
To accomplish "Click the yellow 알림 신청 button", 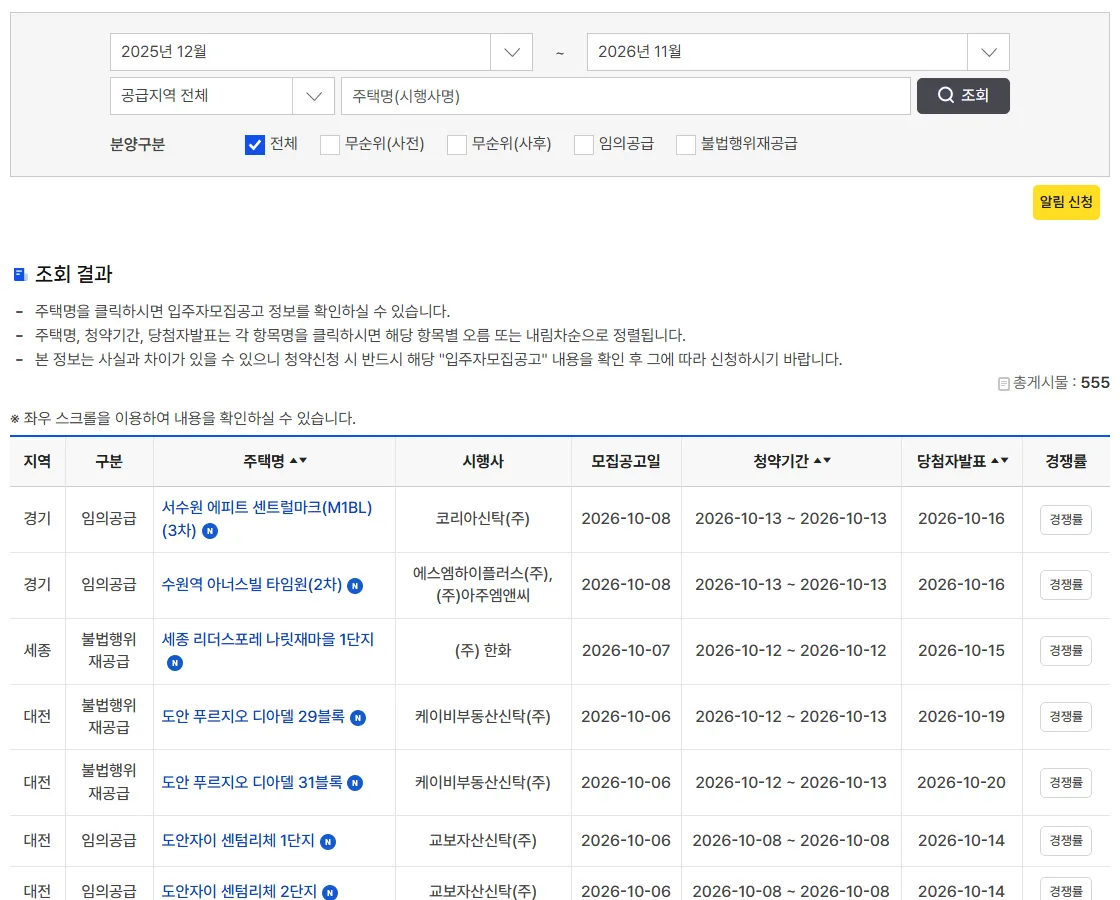I will (1066, 202).
